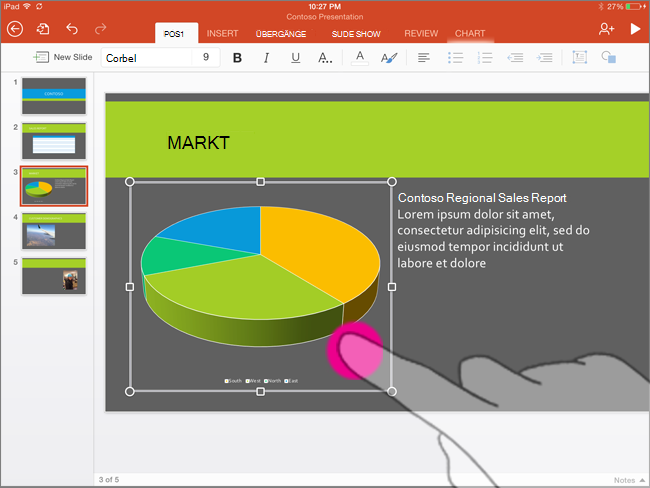Select slide 2 thumbnail with table
The width and height of the screenshot is (650, 488).
pos(54,141)
